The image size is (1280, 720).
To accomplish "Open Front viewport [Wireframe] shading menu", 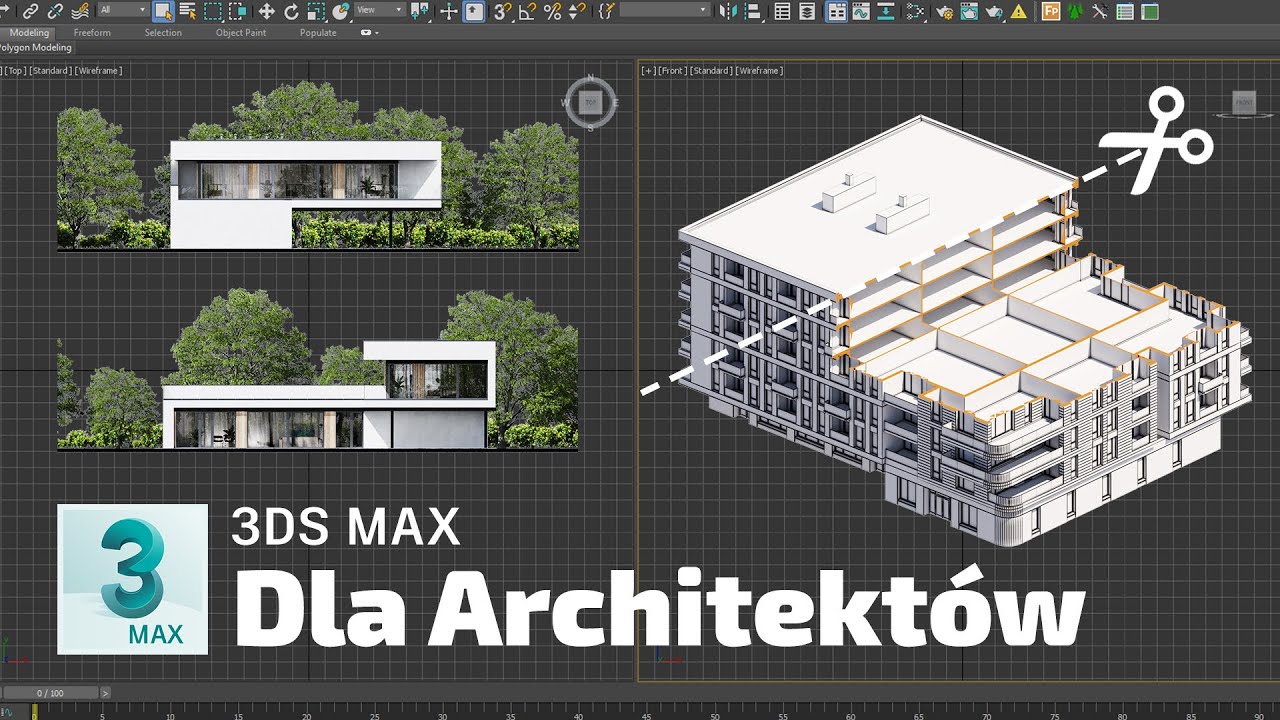I will pyautogui.click(x=759, y=71).
